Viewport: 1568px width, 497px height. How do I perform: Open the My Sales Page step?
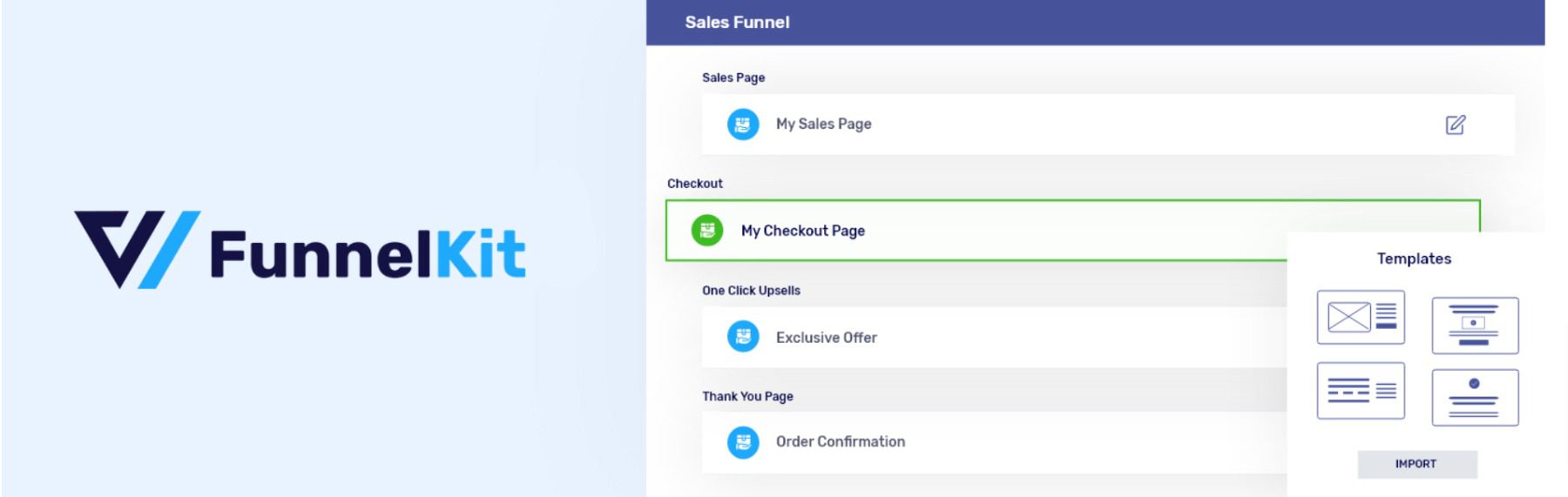[823, 124]
